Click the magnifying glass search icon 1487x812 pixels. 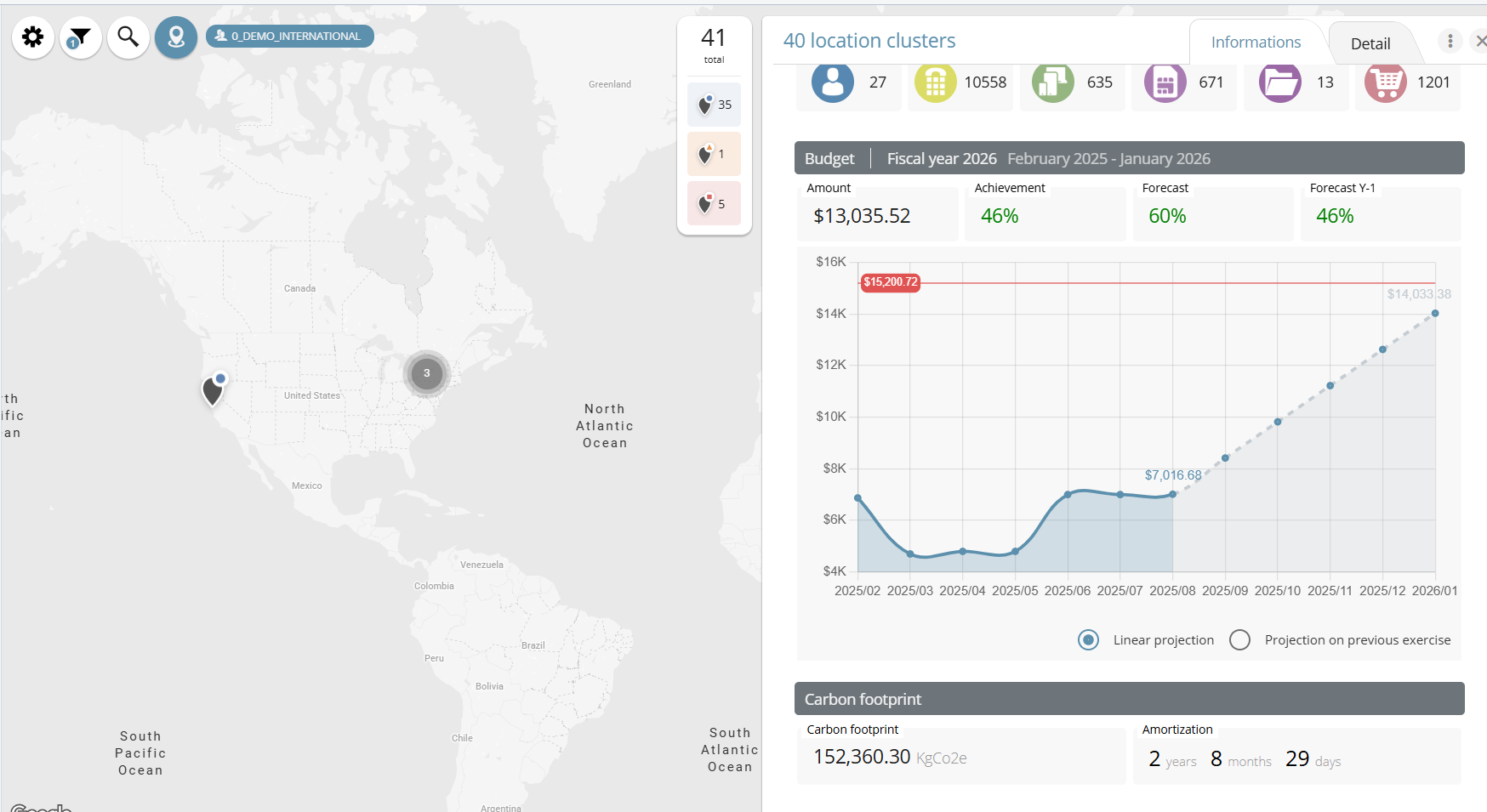[128, 37]
